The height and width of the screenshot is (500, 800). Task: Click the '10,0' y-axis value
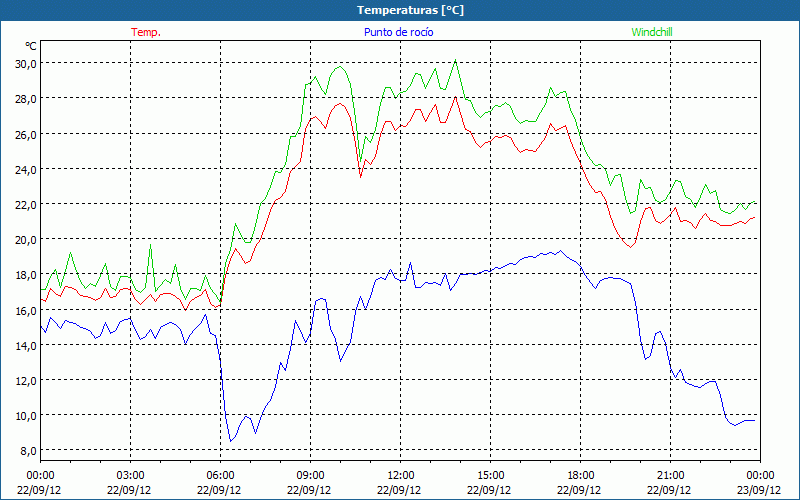26,416
